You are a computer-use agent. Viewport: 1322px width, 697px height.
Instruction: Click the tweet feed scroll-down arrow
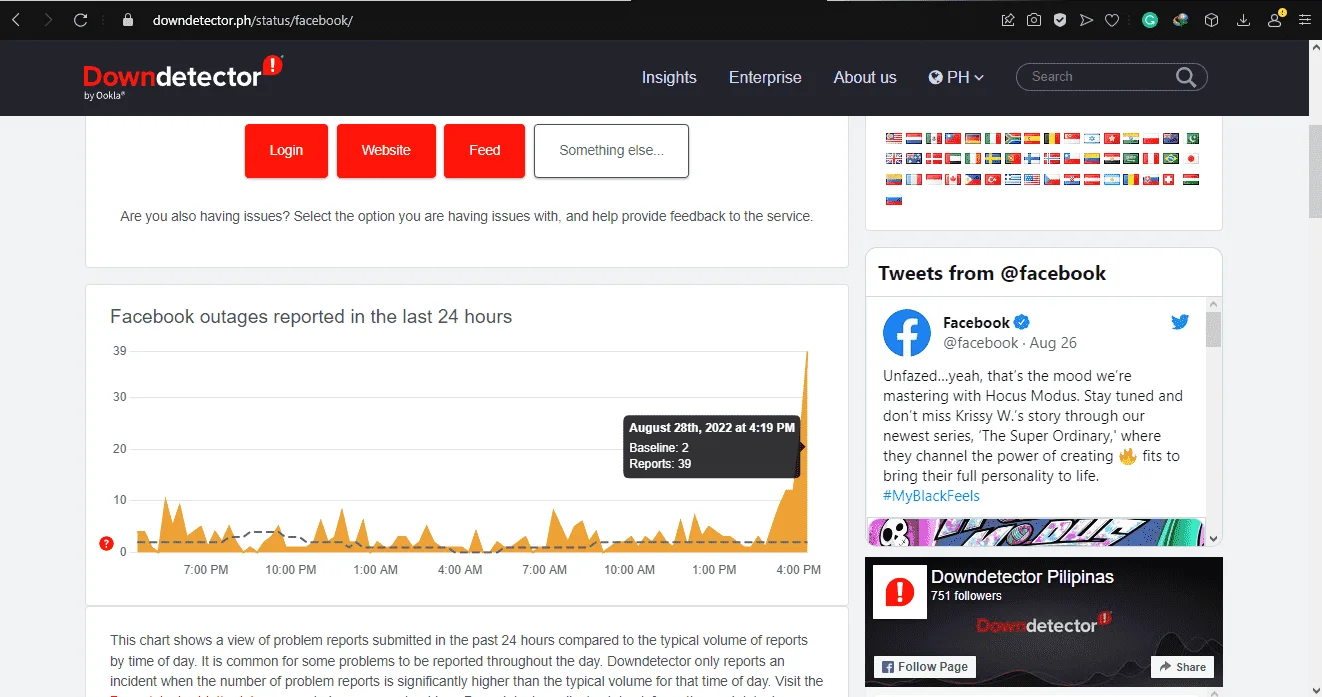(x=1213, y=538)
